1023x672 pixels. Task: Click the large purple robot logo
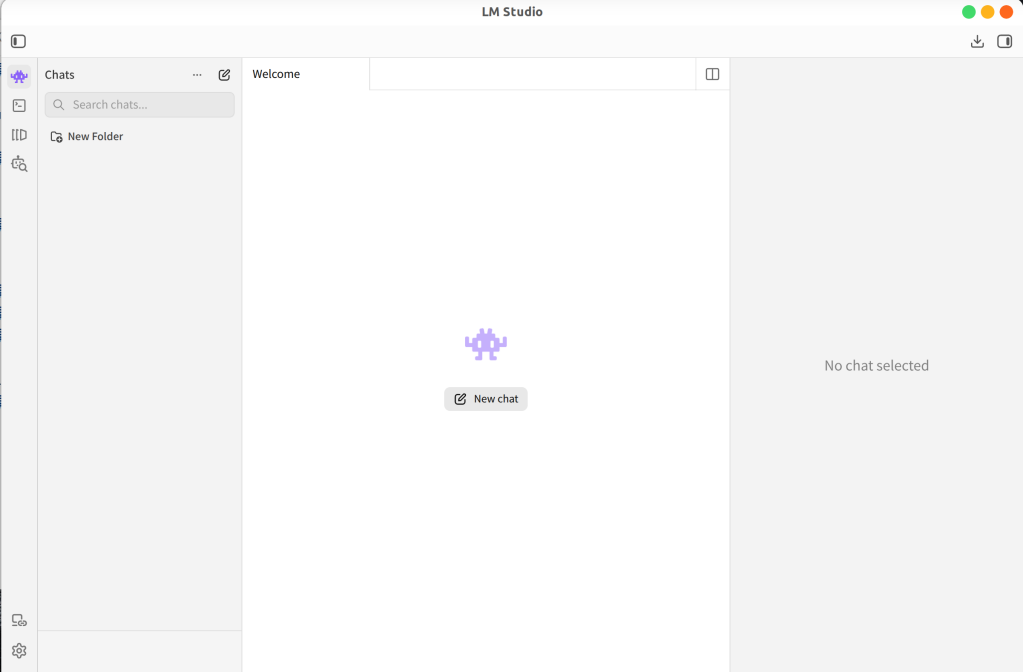[486, 344]
